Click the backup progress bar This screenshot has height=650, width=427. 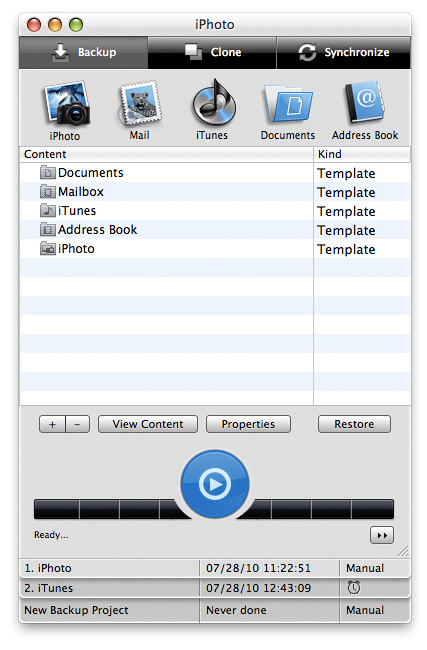[x=214, y=509]
